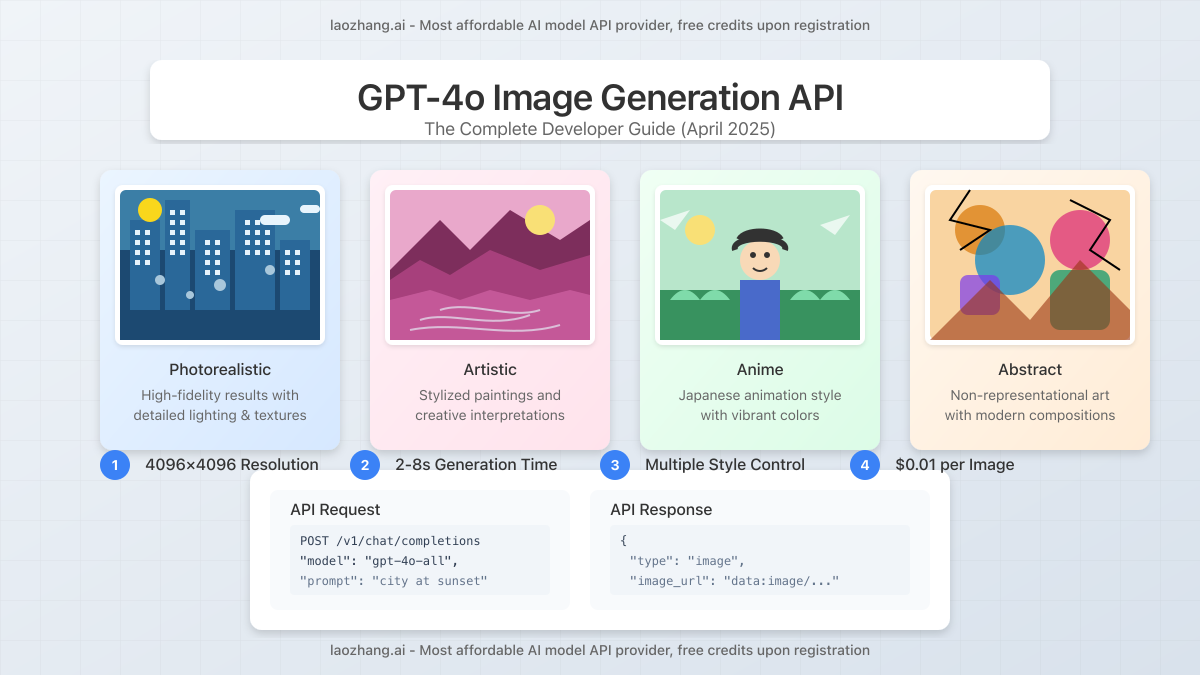Click "High-fidelity results with" description text
Screen dimensions: 1200x675
(220, 395)
